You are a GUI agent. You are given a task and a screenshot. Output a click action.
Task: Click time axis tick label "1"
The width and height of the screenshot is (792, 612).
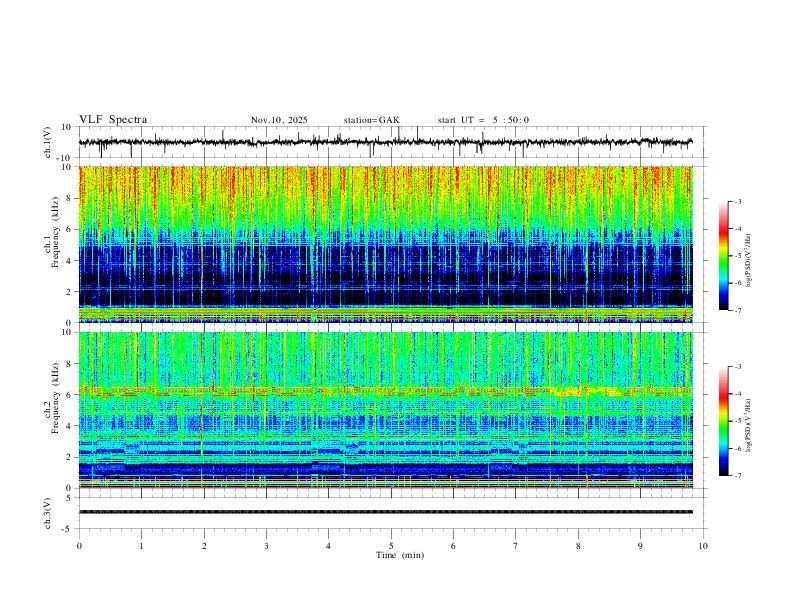[x=141, y=546]
